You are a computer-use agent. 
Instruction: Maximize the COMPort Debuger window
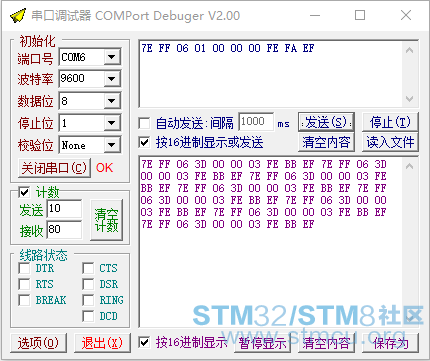pos(360,15)
